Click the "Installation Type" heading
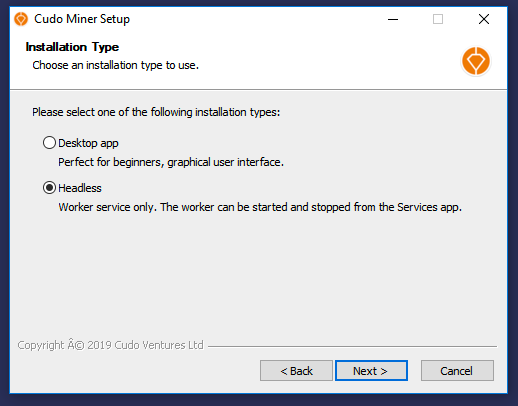Screen dimensions: 518x406 coord(72,47)
